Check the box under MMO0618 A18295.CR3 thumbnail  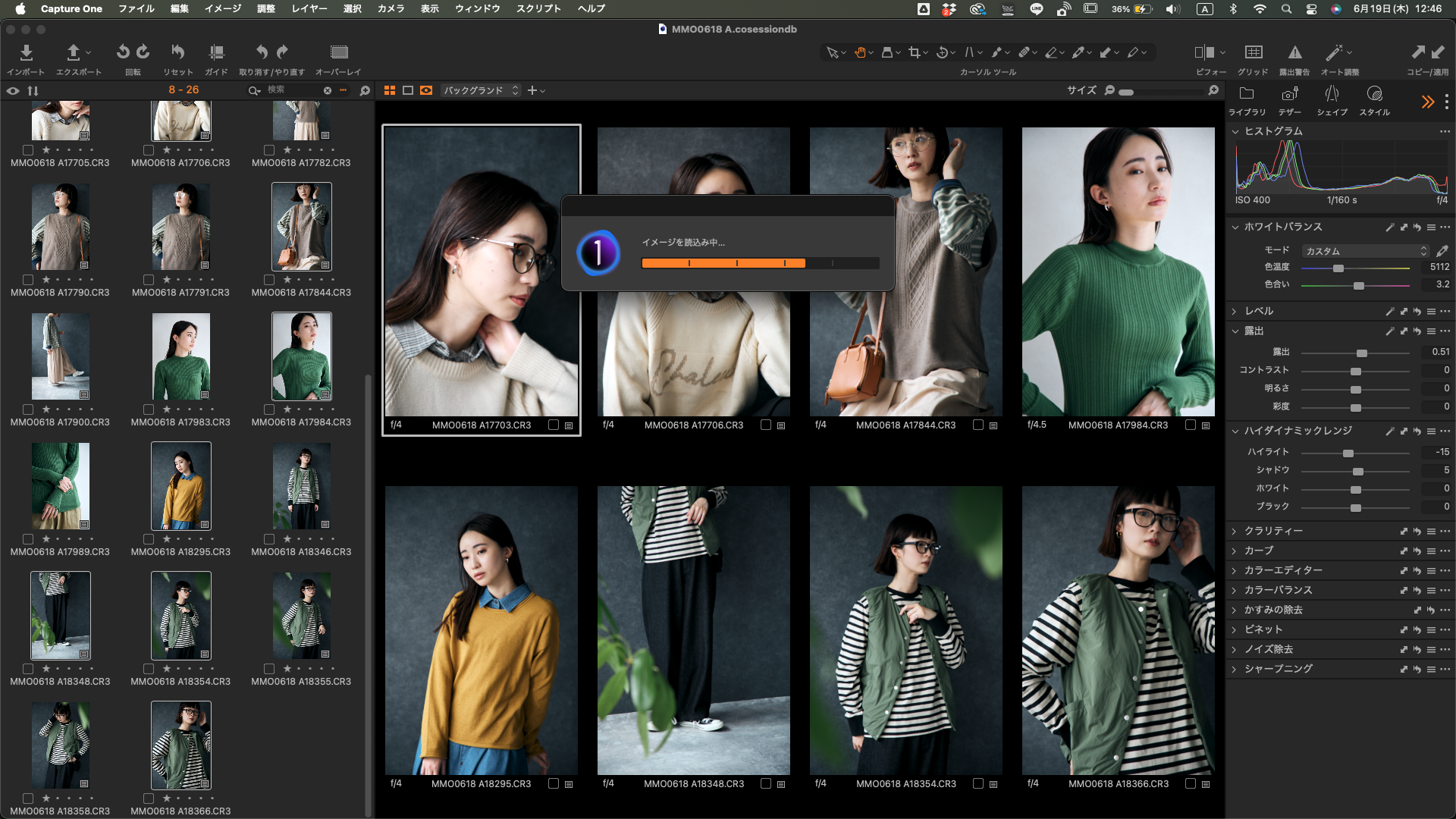149,539
